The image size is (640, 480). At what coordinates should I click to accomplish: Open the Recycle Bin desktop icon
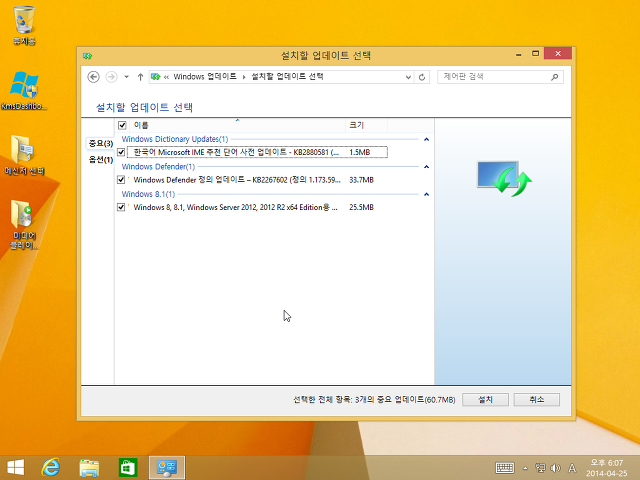[24, 24]
